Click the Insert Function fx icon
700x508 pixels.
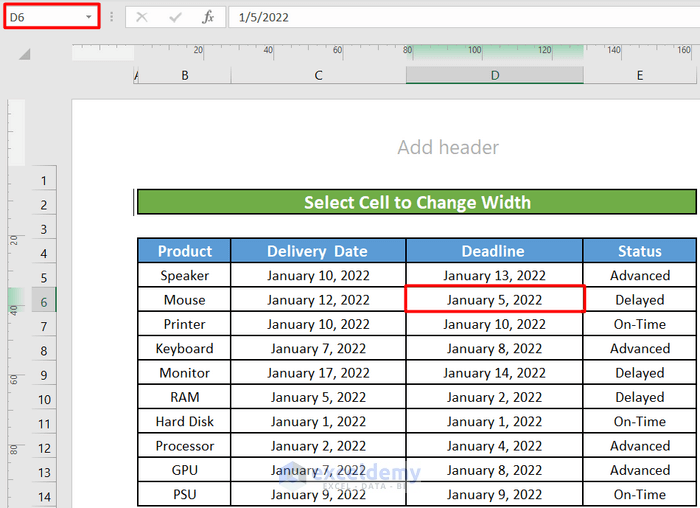208,17
